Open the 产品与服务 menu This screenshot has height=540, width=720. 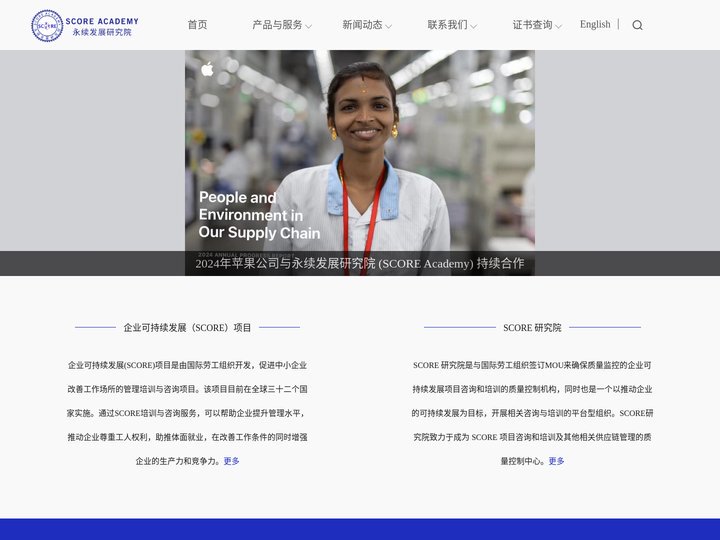pyautogui.click(x=277, y=25)
